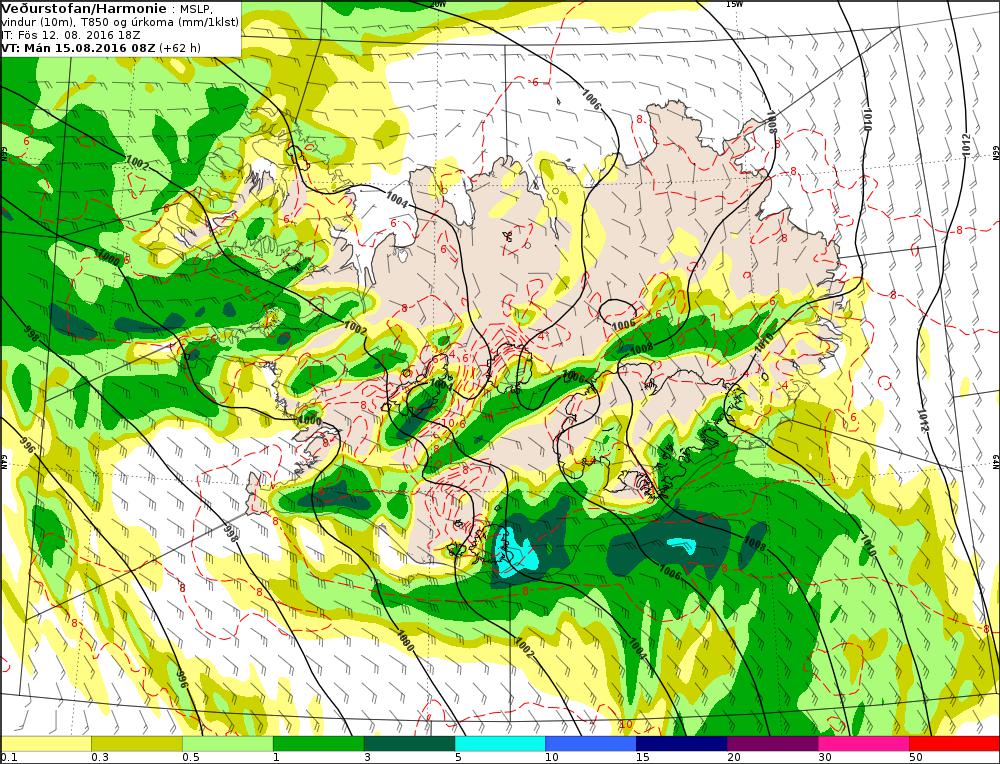Click the '1' legend value
This screenshot has width=1000, height=764.
coord(277,757)
